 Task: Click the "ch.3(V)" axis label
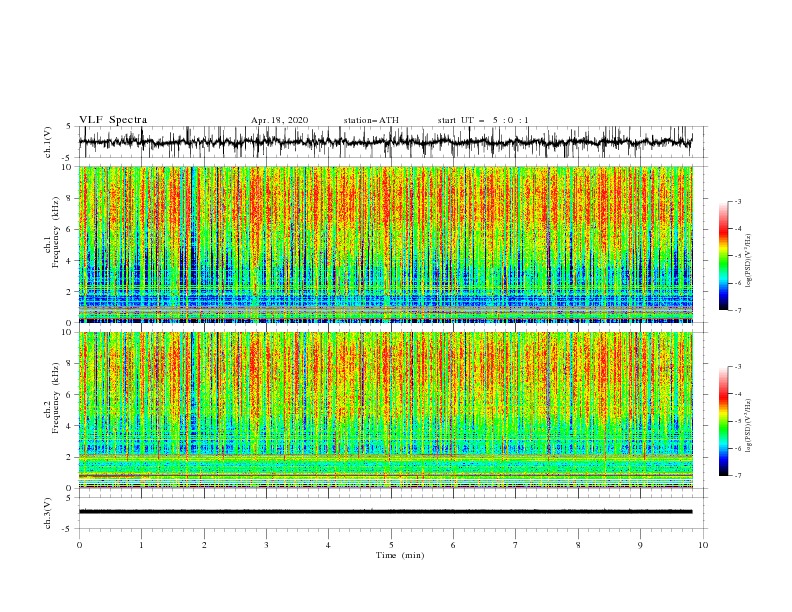pyautogui.click(x=48, y=513)
